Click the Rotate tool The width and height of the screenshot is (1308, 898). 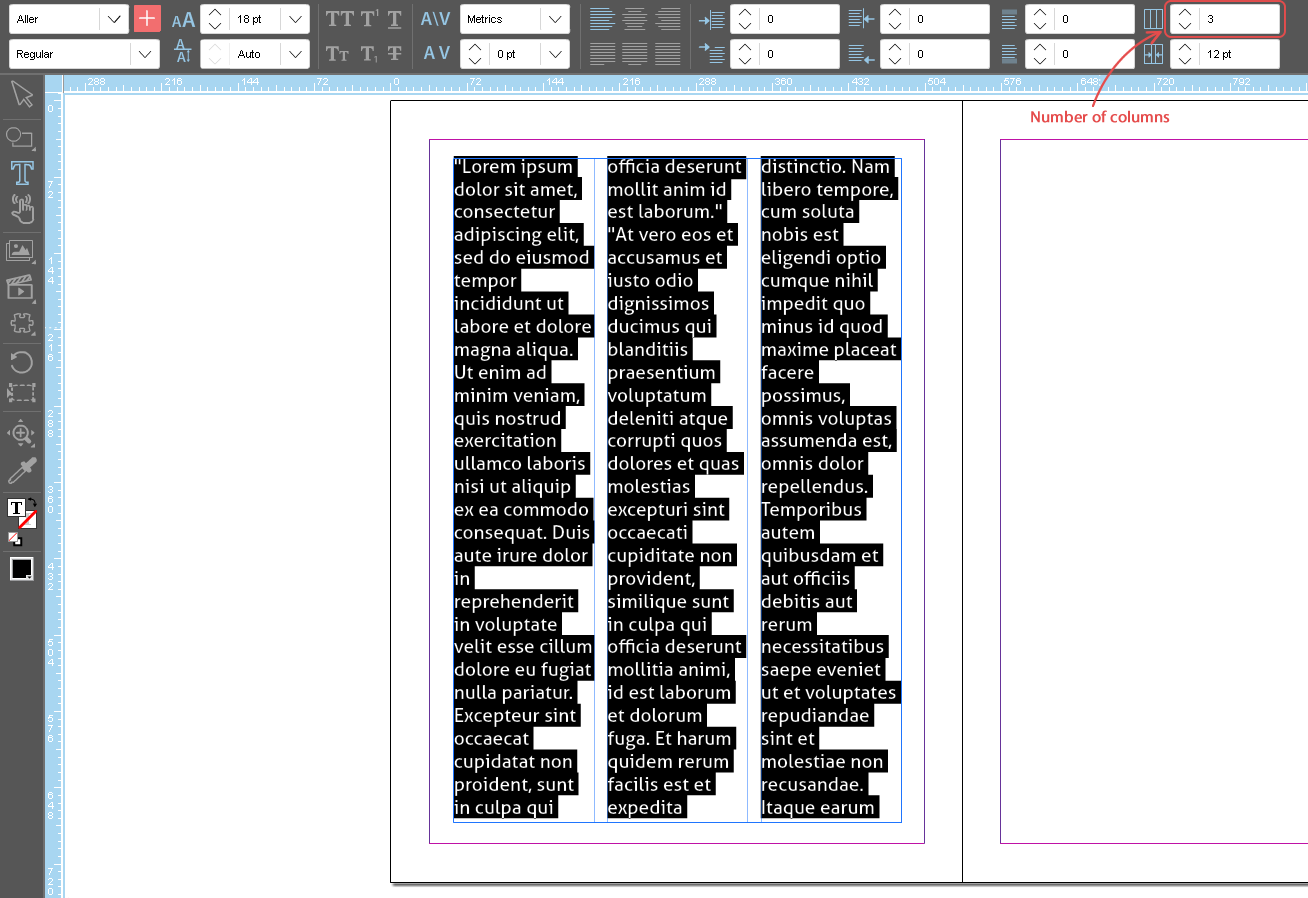21,361
